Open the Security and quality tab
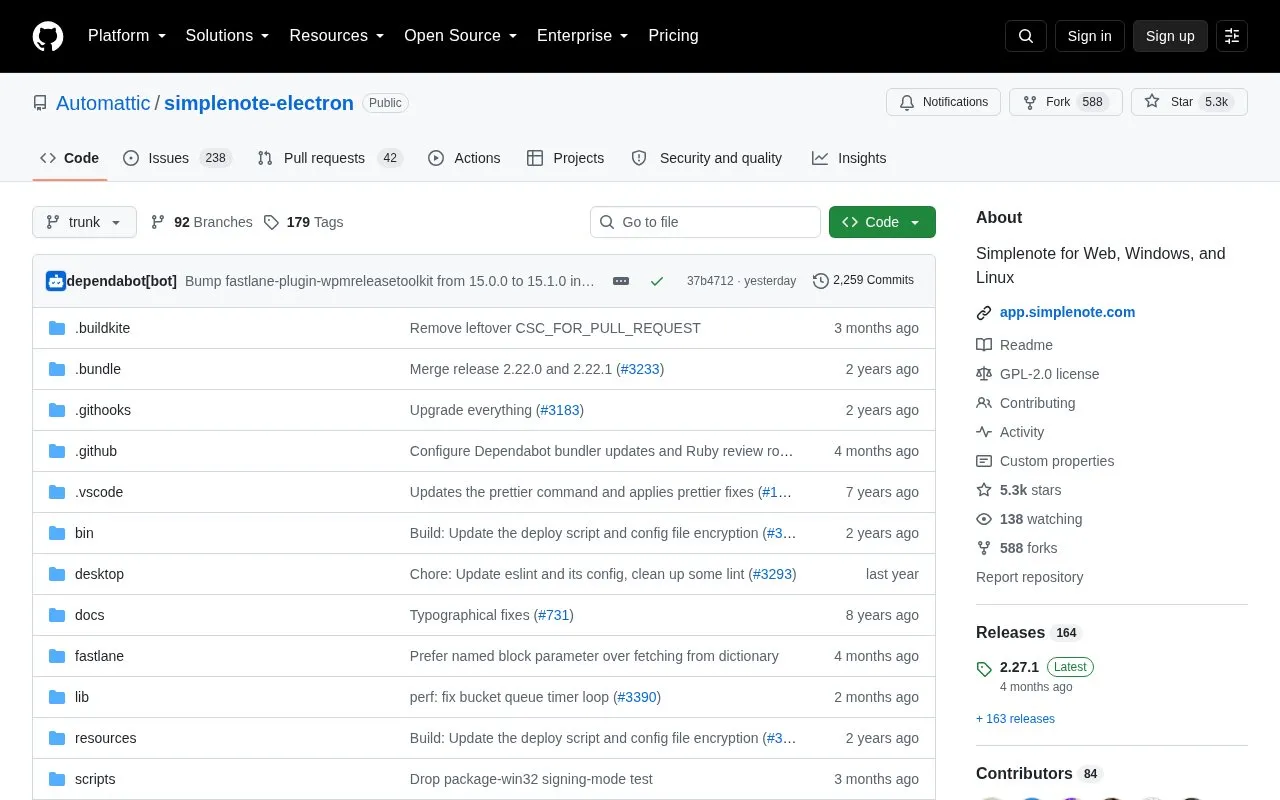 pos(707,158)
